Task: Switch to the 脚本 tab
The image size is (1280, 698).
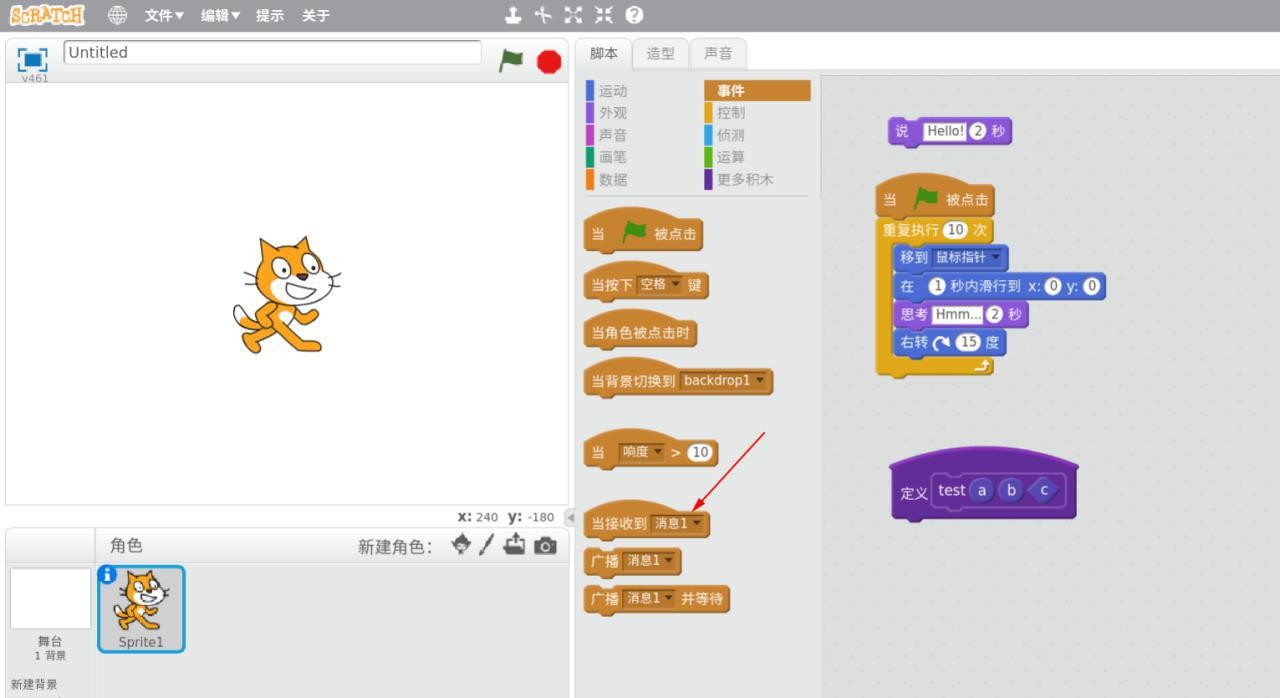Action: click(604, 53)
